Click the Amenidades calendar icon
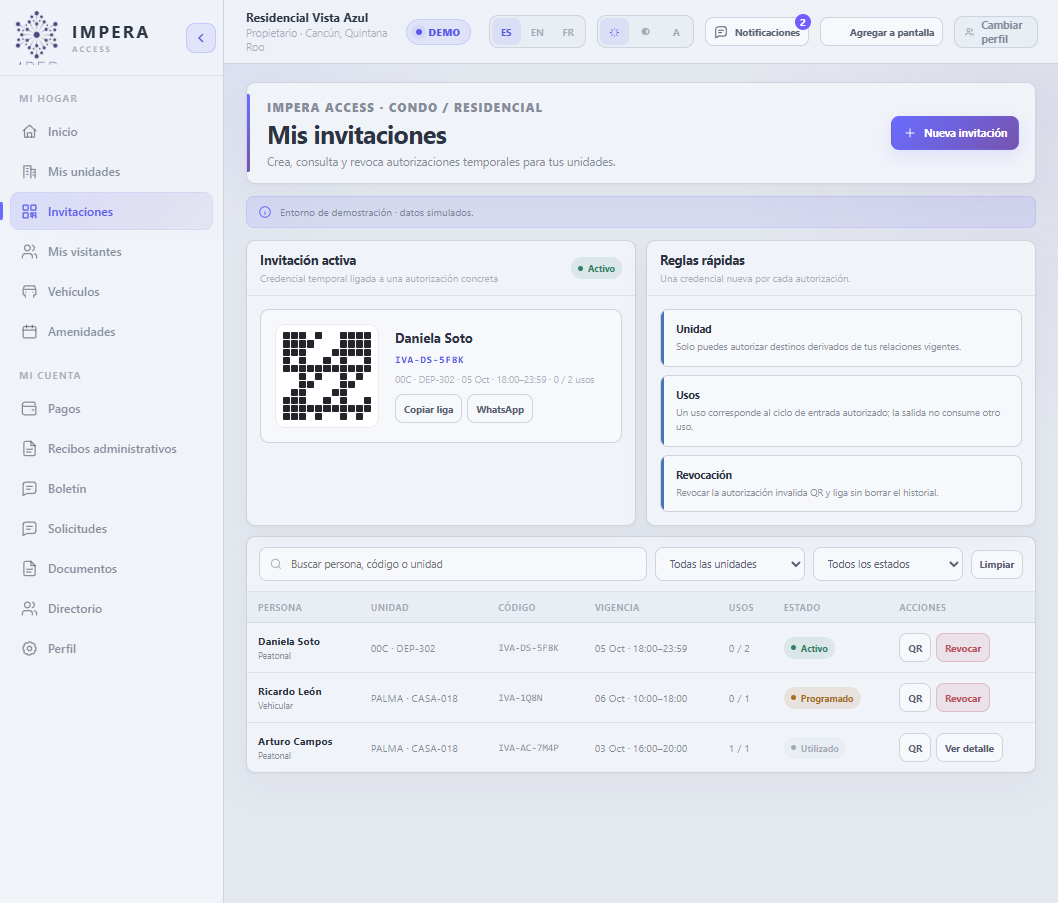 tap(30, 331)
